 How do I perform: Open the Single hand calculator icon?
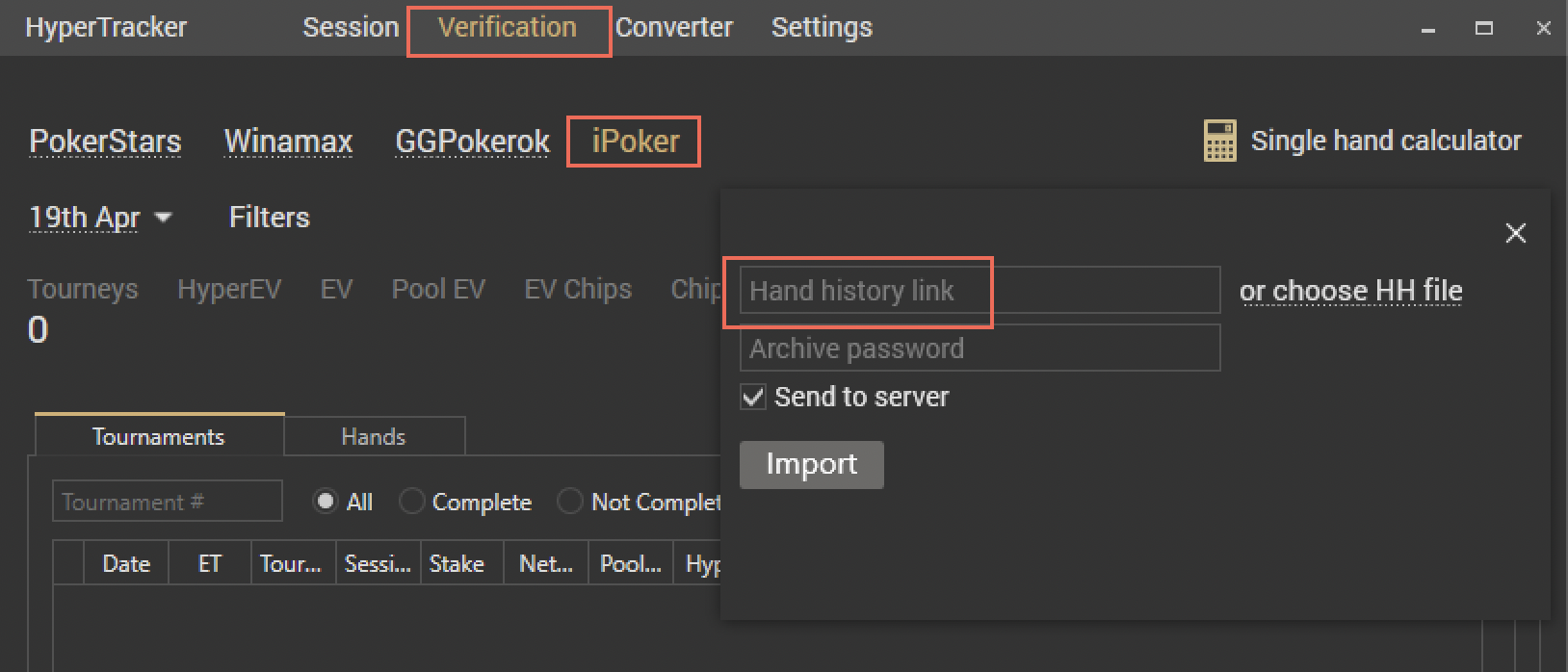point(1219,141)
